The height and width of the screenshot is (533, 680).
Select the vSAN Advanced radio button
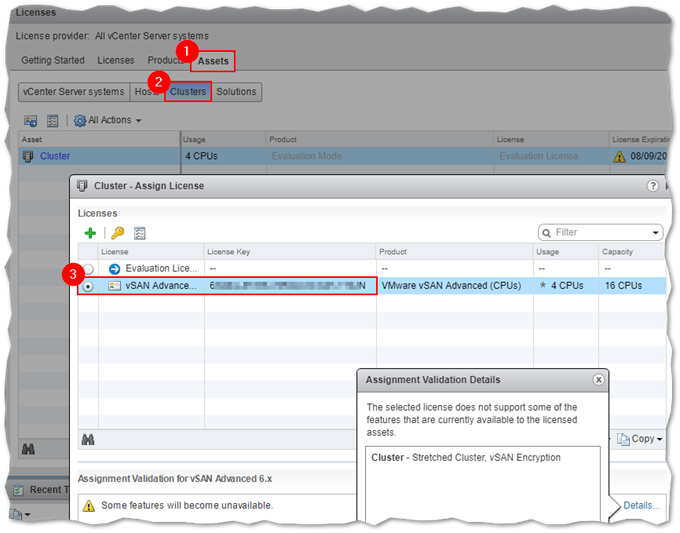coord(88,287)
